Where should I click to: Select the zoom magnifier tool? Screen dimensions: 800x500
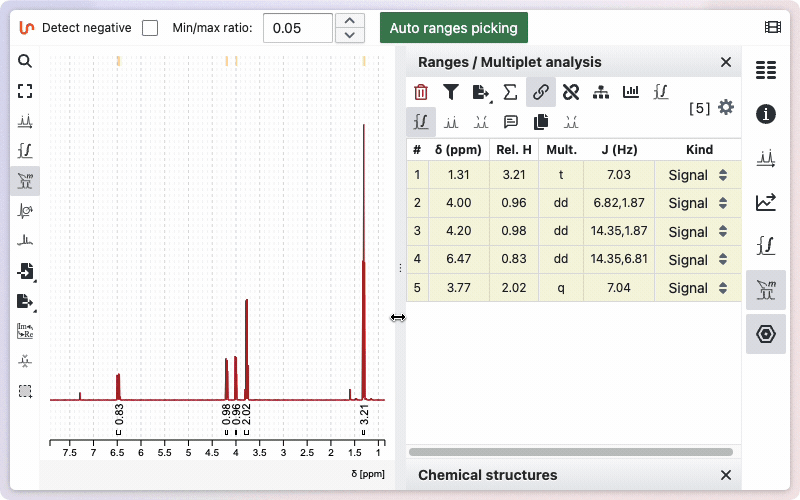pyautogui.click(x=25, y=61)
